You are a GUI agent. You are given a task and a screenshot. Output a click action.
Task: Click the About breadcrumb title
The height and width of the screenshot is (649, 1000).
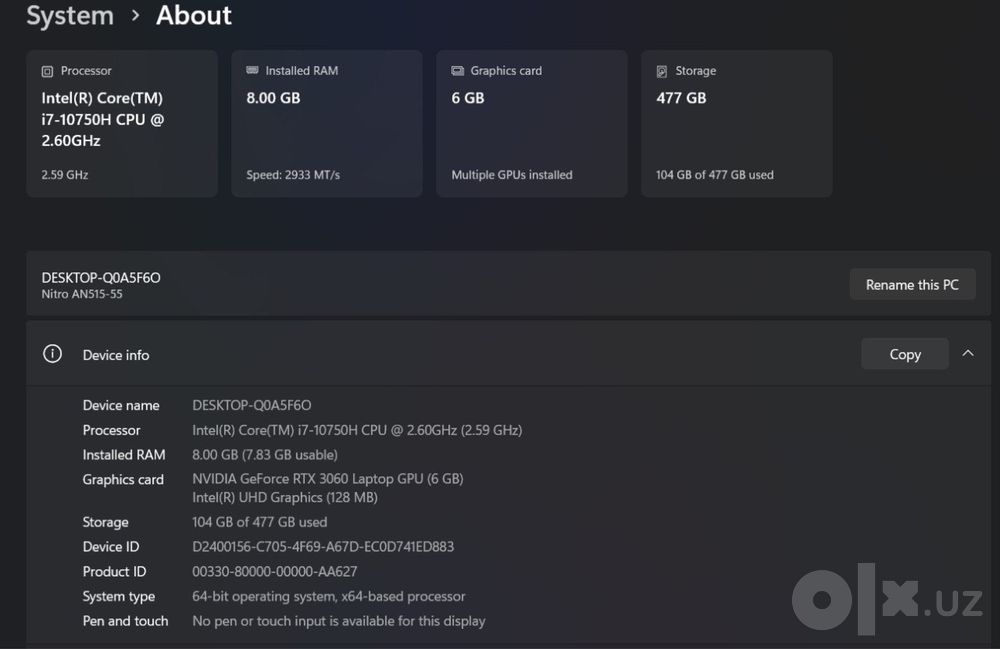pyautogui.click(x=194, y=15)
